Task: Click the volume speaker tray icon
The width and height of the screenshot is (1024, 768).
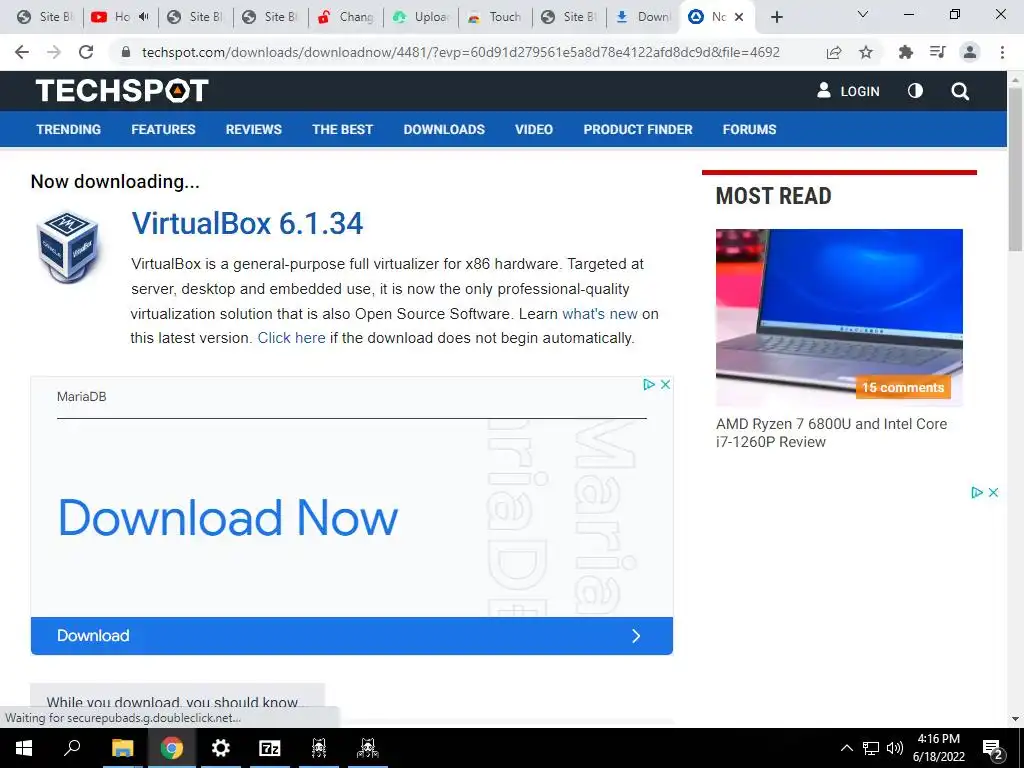Action: (x=895, y=748)
